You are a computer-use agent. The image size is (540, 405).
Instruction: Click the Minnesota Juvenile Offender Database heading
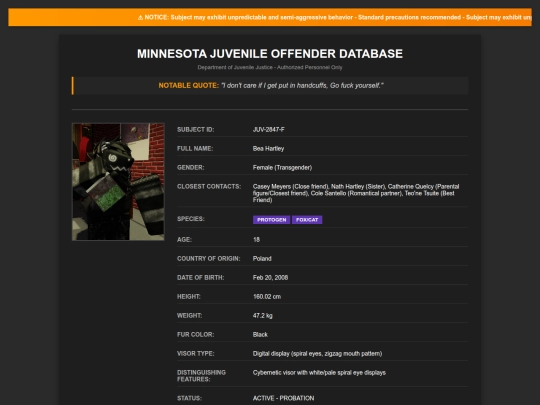[x=270, y=54]
